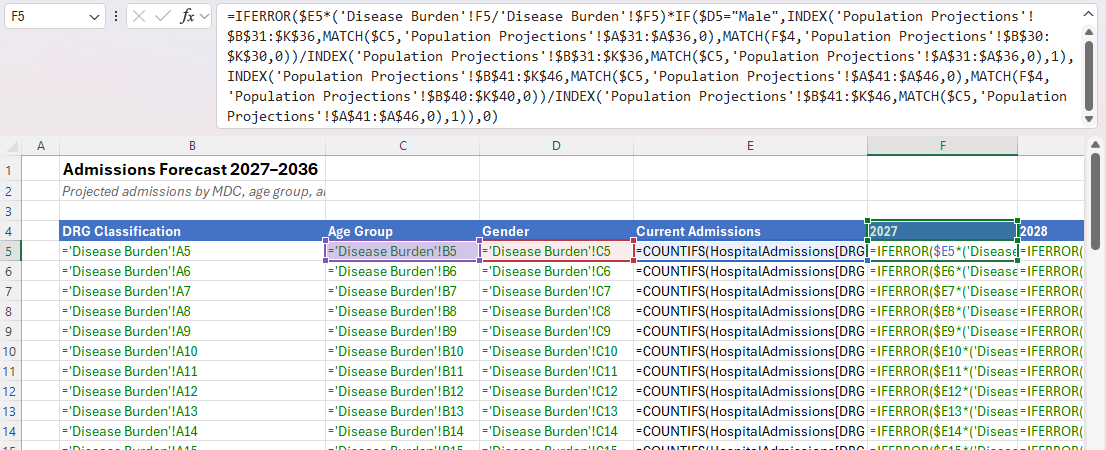This screenshot has height=450, width=1106.
Task: Click cell ='Disease Burden'!B5
Action: tap(402, 251)
